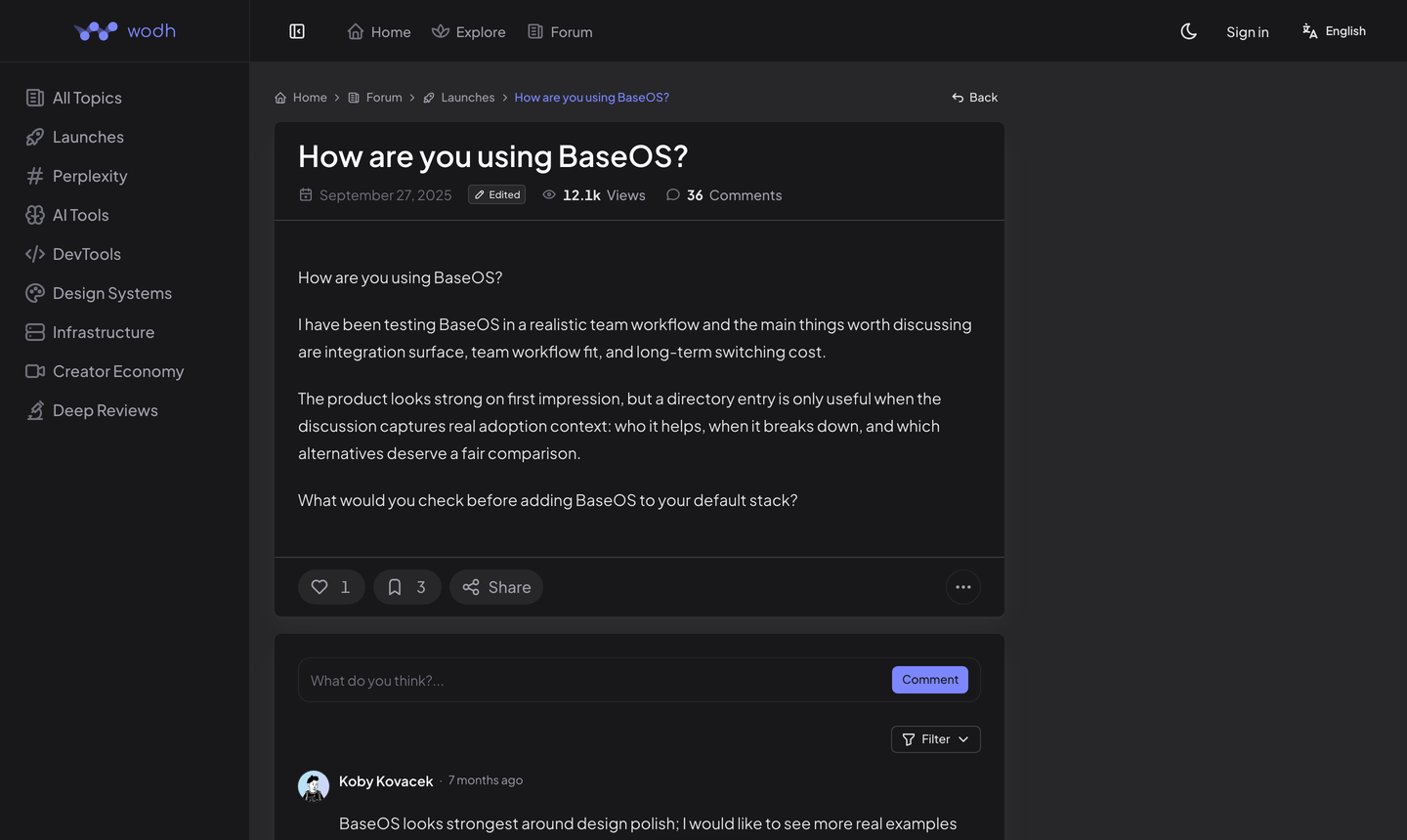Submit with the Comment button
Viewport: 1407px width, 840px height.
[930, 680]
